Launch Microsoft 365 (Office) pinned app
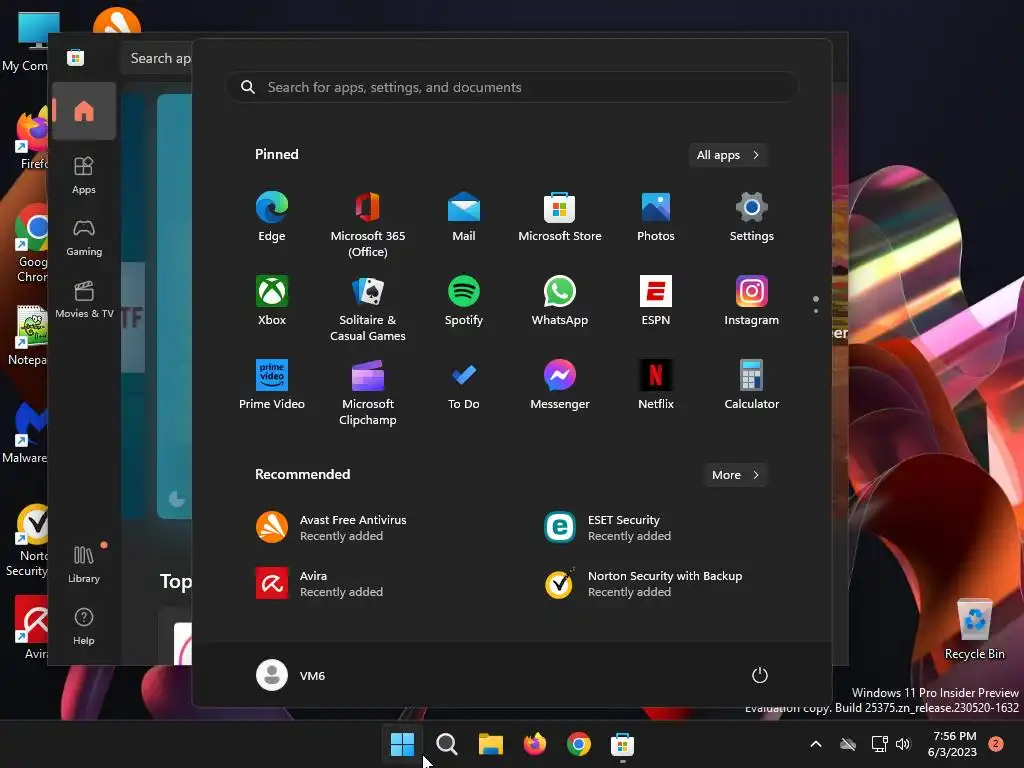Screen dimensions: 1024x768 [368, 225]
